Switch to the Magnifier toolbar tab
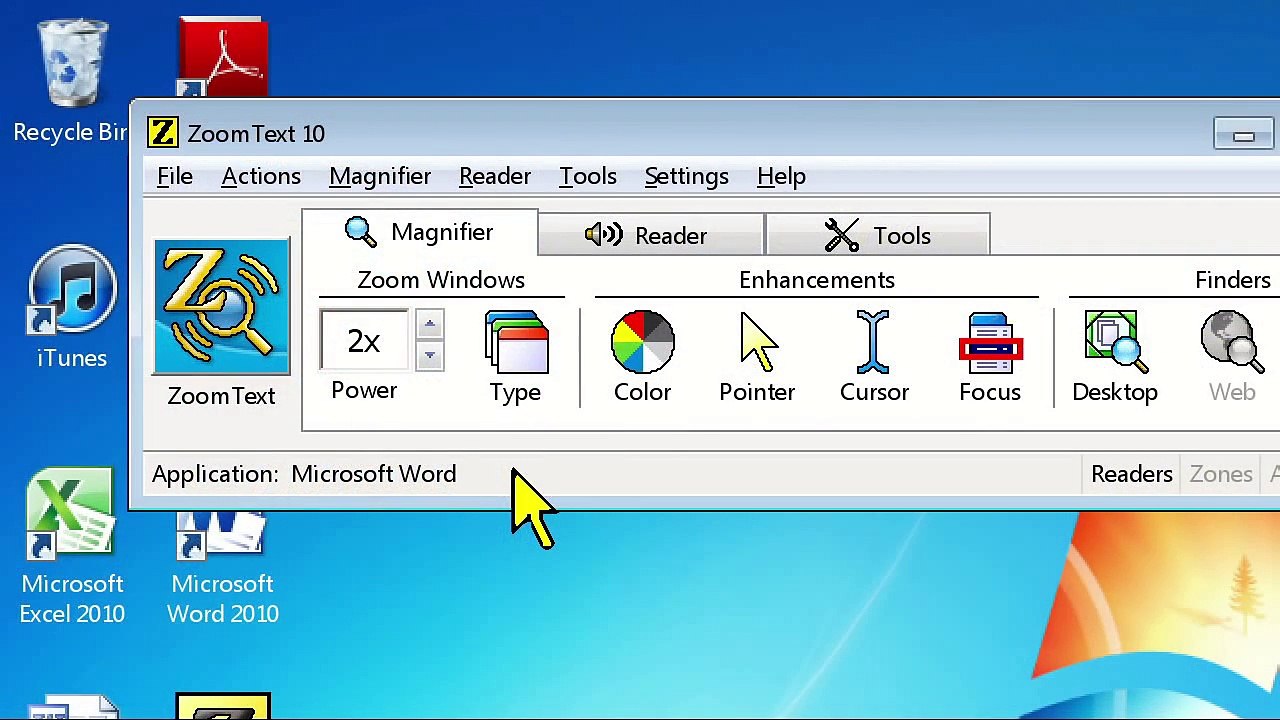Image resolution: width=1280 pixels, height=720 pixels. click(420, 232)
